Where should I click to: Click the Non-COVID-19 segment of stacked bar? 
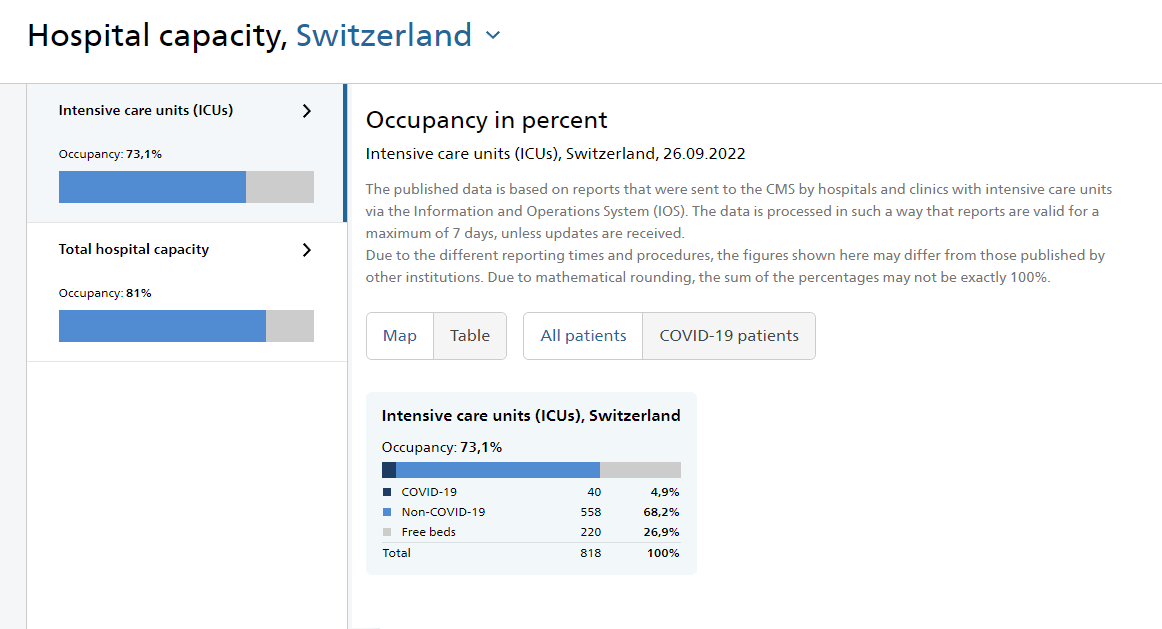pyautogui.click(x=498, y=470)
